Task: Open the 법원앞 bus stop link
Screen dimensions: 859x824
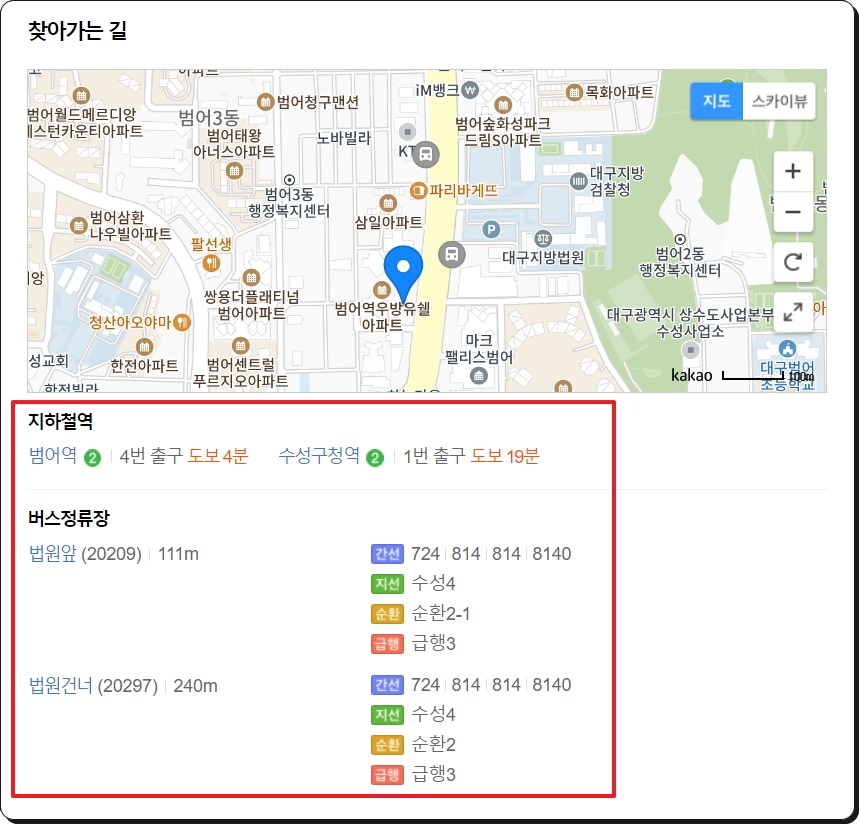Action: (x=53, y=554)
